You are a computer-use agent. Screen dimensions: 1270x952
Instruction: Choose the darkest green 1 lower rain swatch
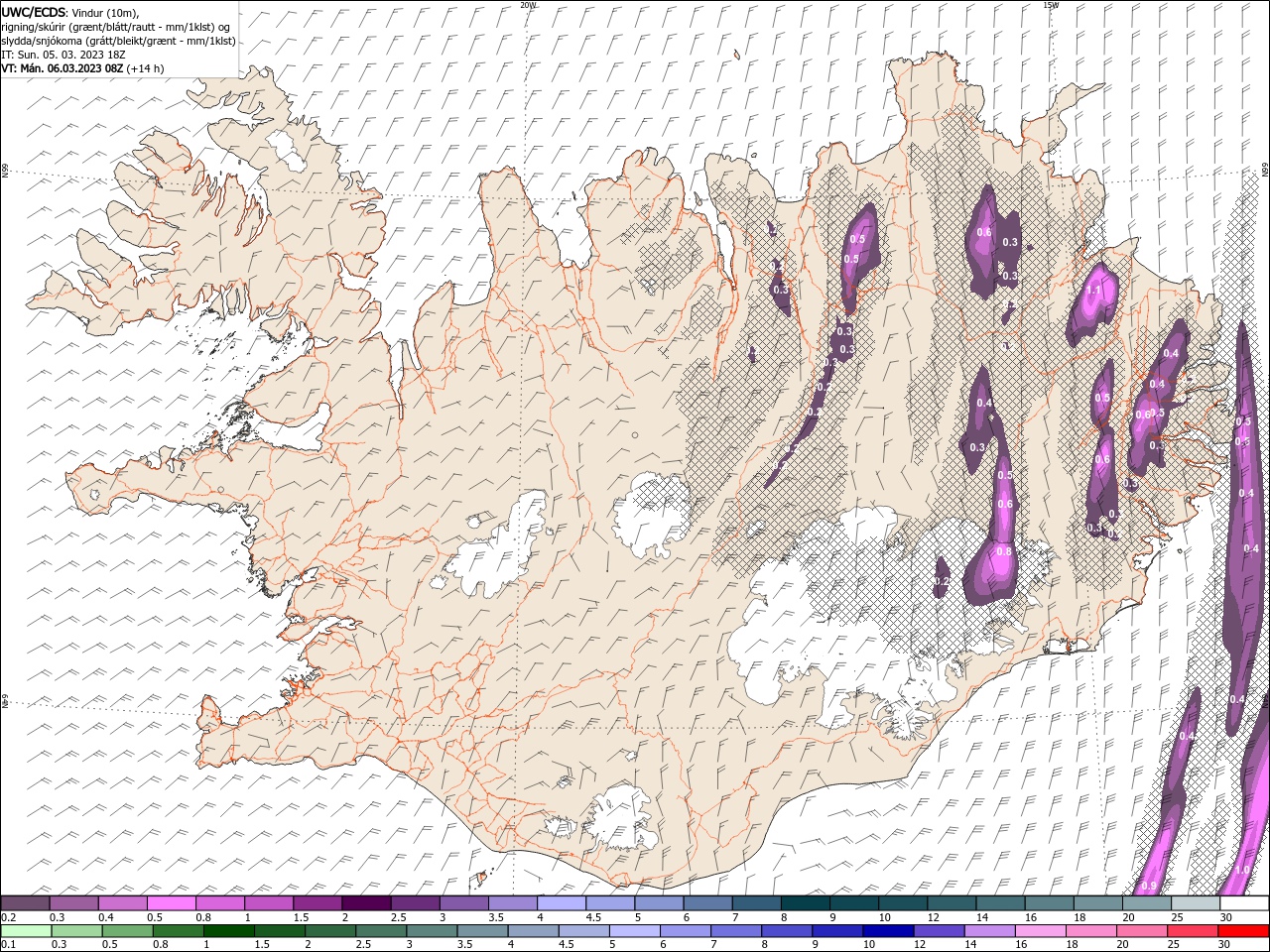point(228,931)
